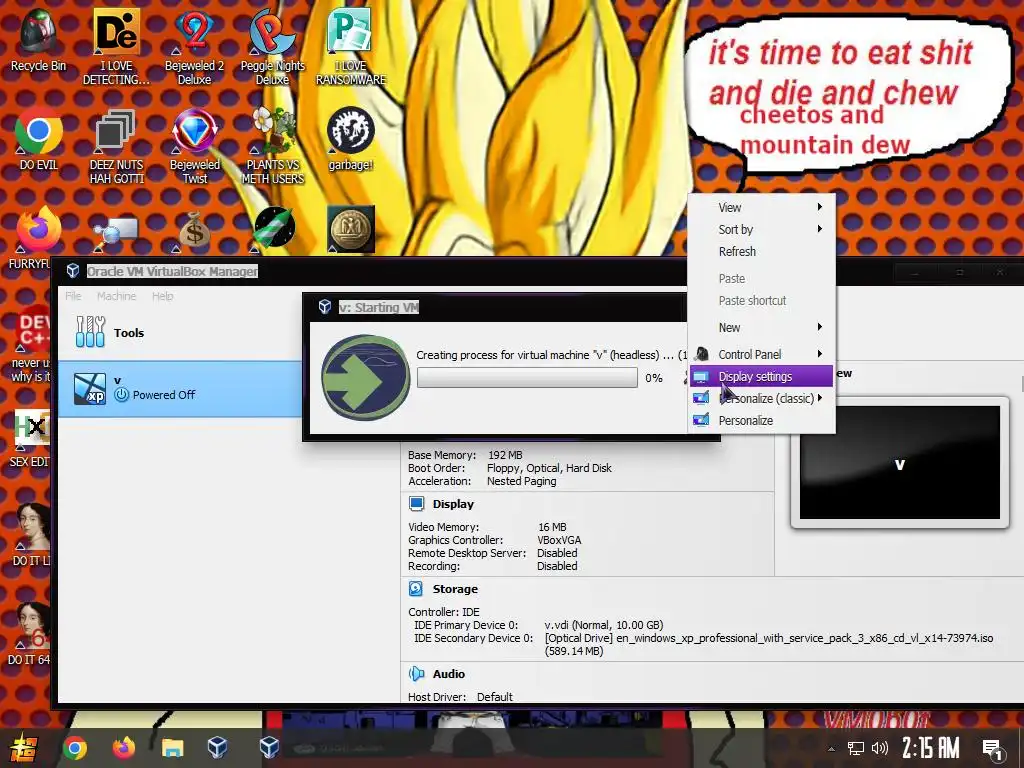Click the Audio section icon in VirtualBox
The image size is (1024, 768).
click(x=416, y=673)
